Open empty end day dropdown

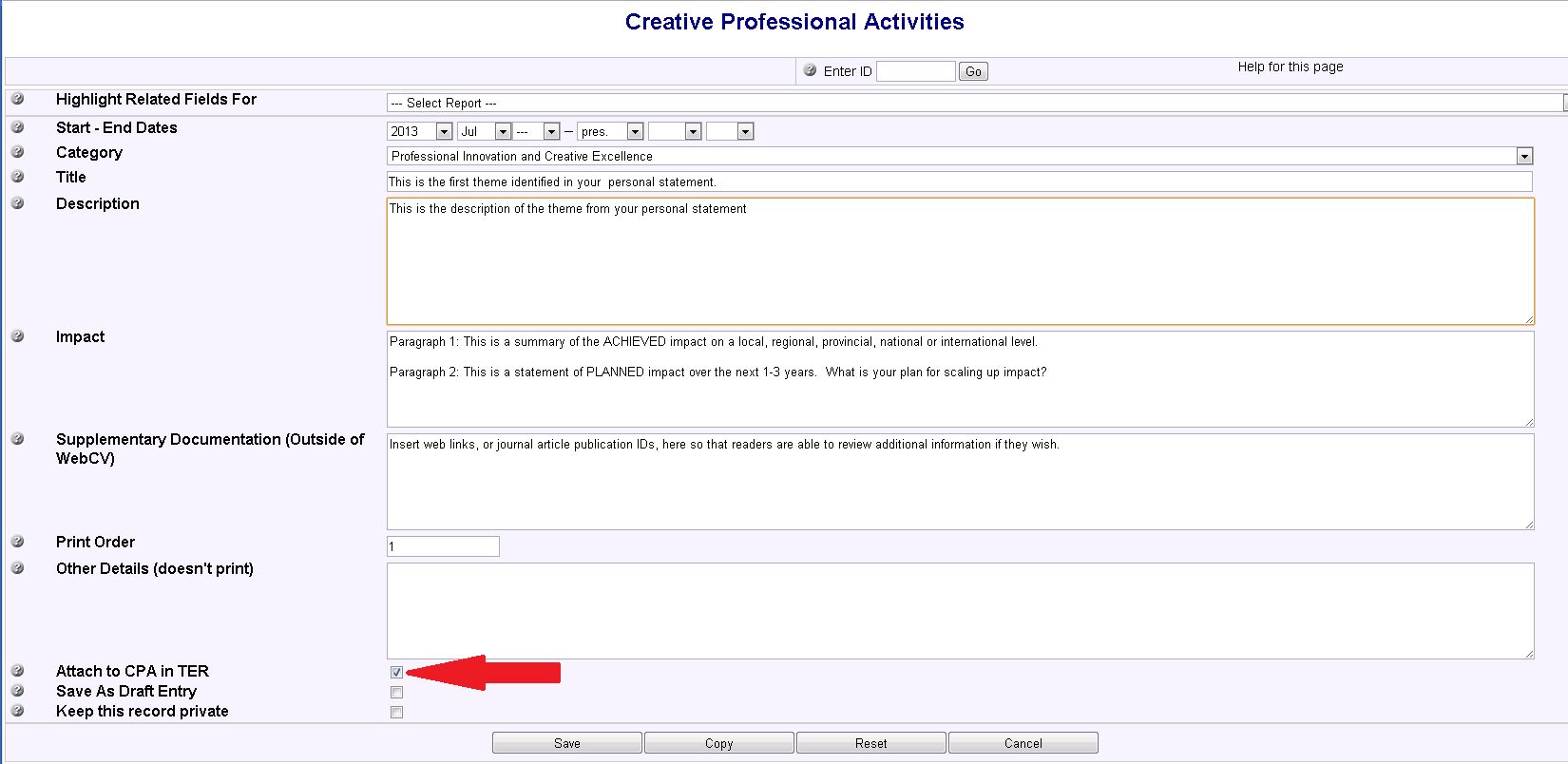[730, 131]
